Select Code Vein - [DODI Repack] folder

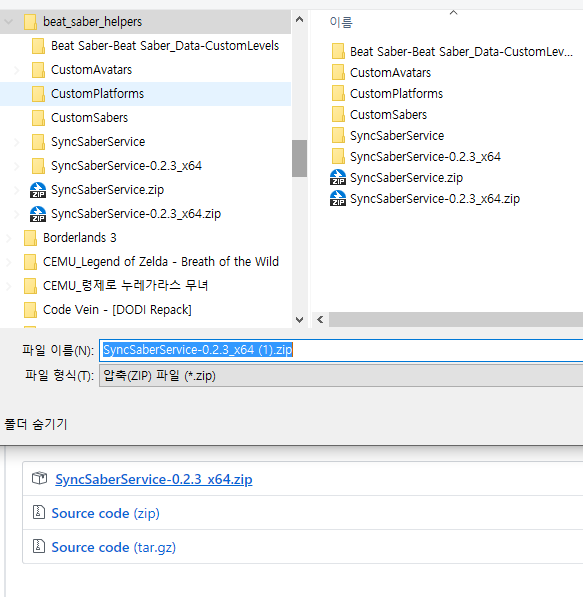[x=117, y=310]
